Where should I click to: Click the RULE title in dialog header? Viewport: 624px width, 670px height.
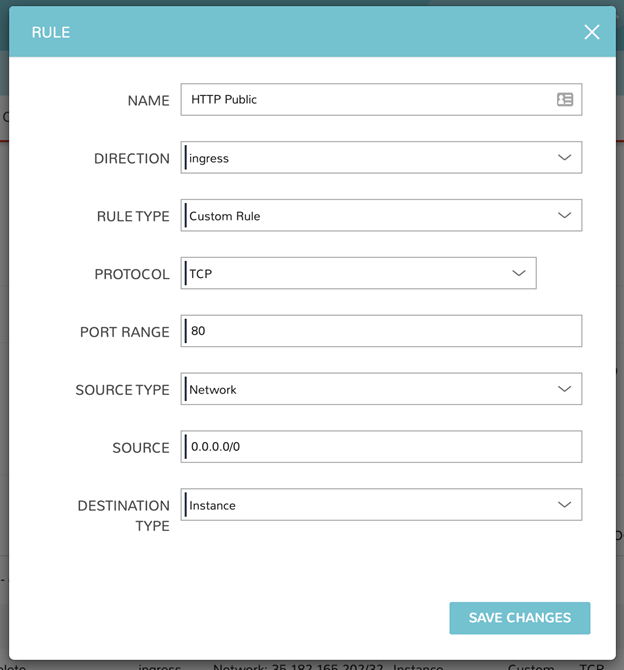51,32
